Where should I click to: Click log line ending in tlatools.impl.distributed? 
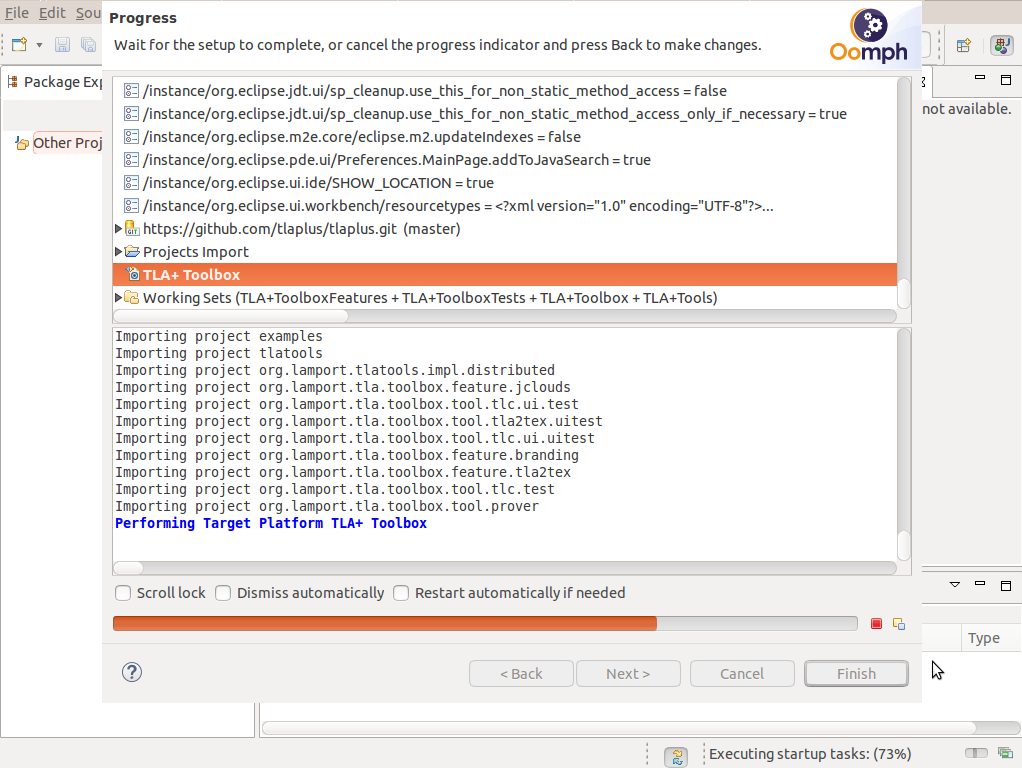click(335, 370)
